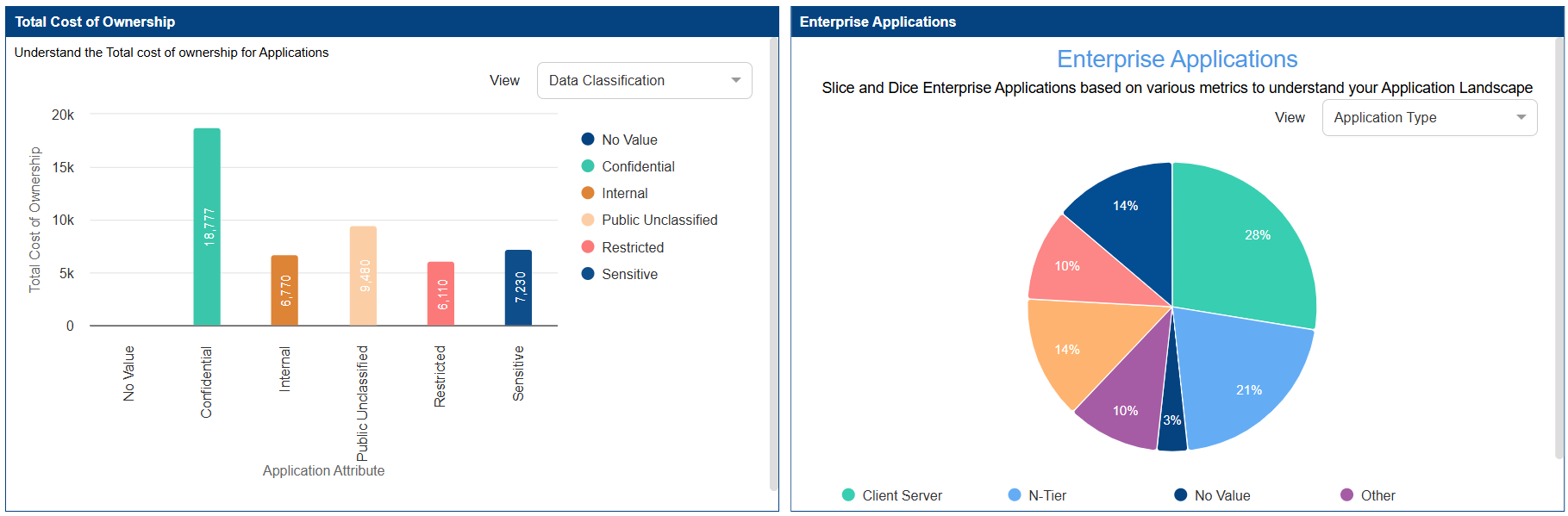Toggle the Public Unclassified legend entry
The height and width of the screenshot is (516, 1568).
(x=659, y=221)
